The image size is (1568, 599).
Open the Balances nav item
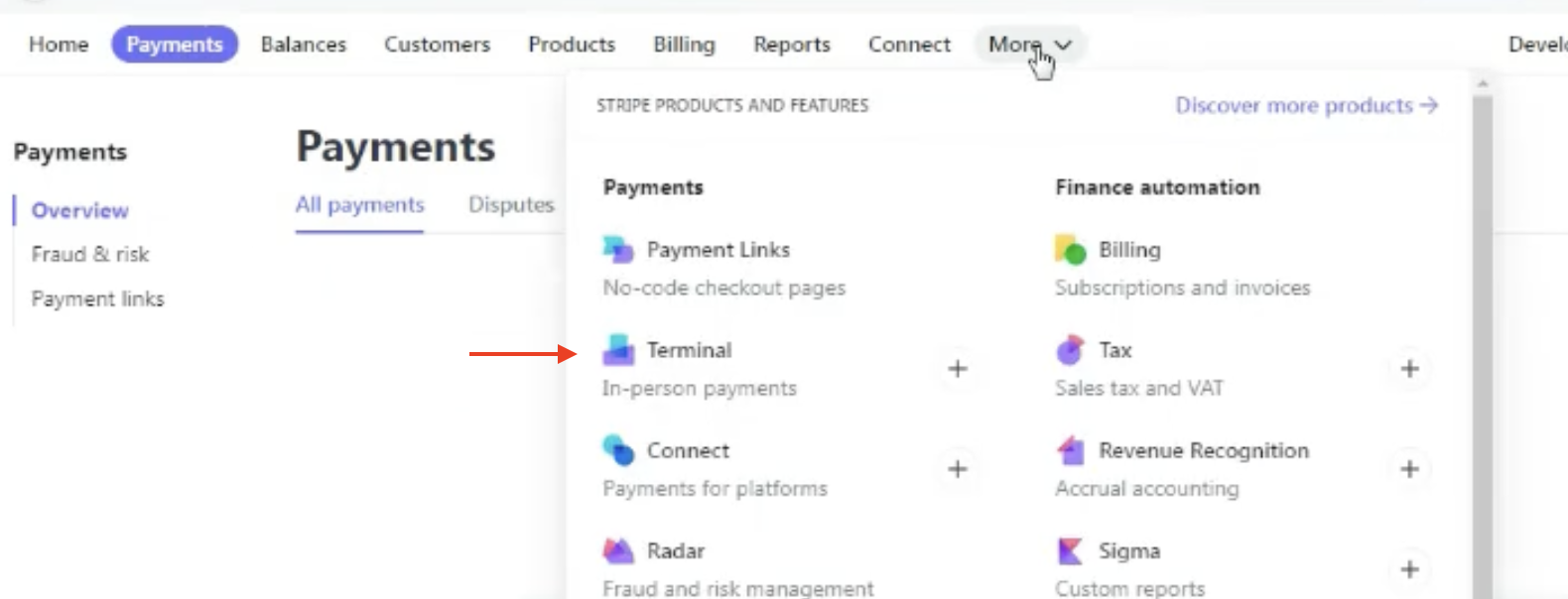pyautogui.click(x=304, y=45)
